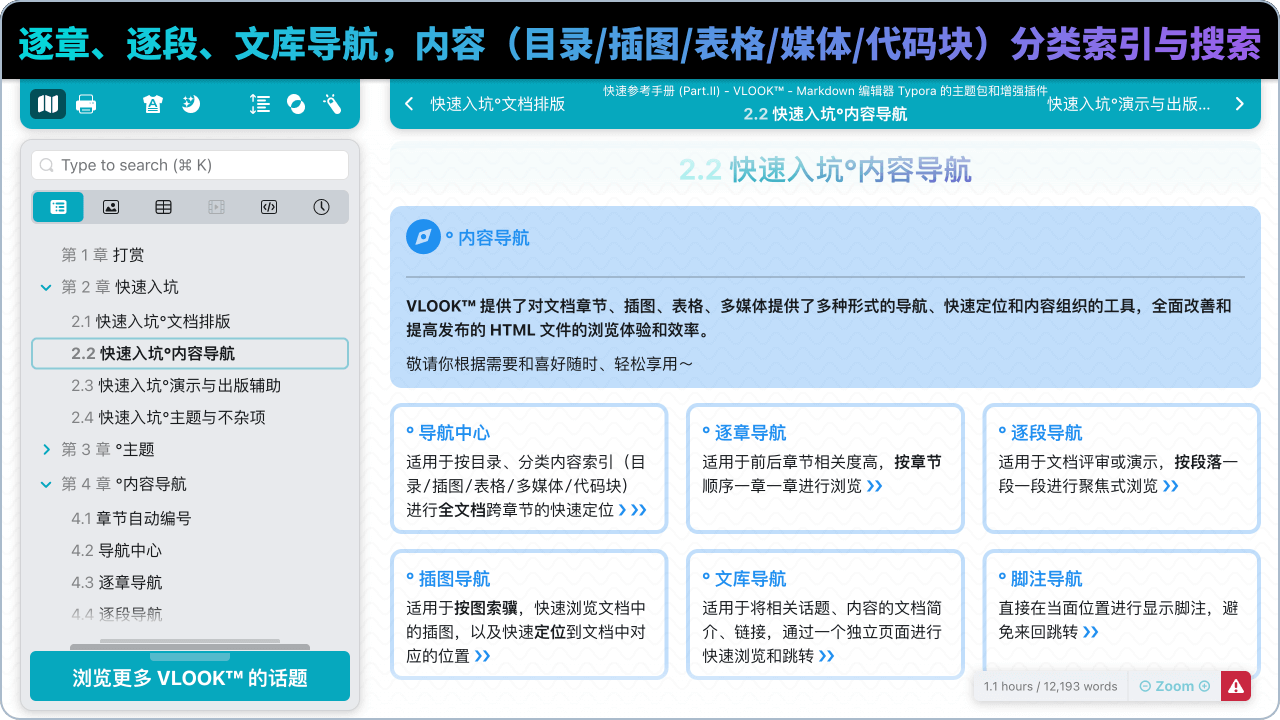Click the 脚注导航 card heading
Viewport: 1280px width, 720px height.
pos(1041,579)
